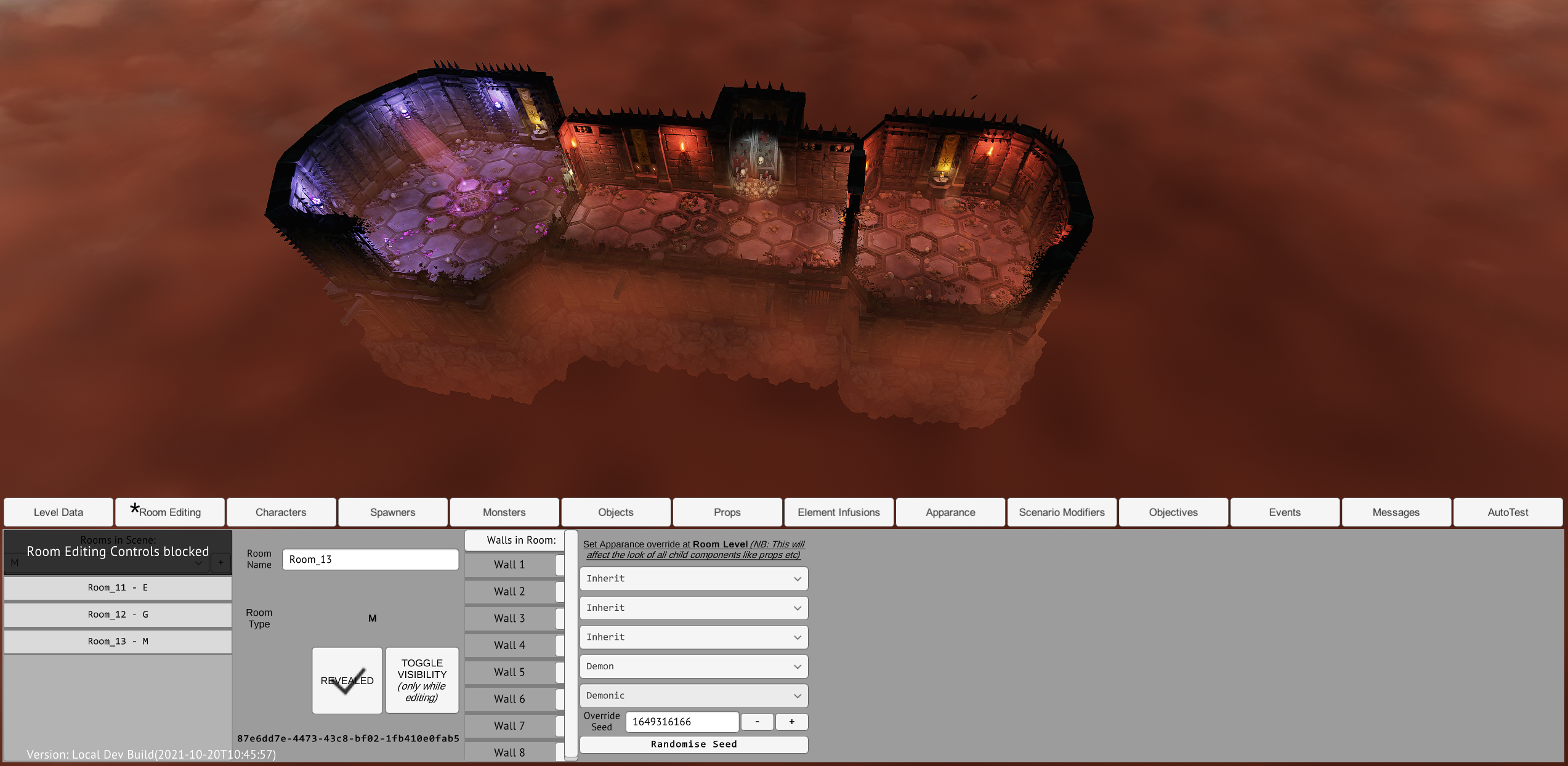
Task: Expand the topmost Inherit appearance dropdown
Action: pos(693,579)
